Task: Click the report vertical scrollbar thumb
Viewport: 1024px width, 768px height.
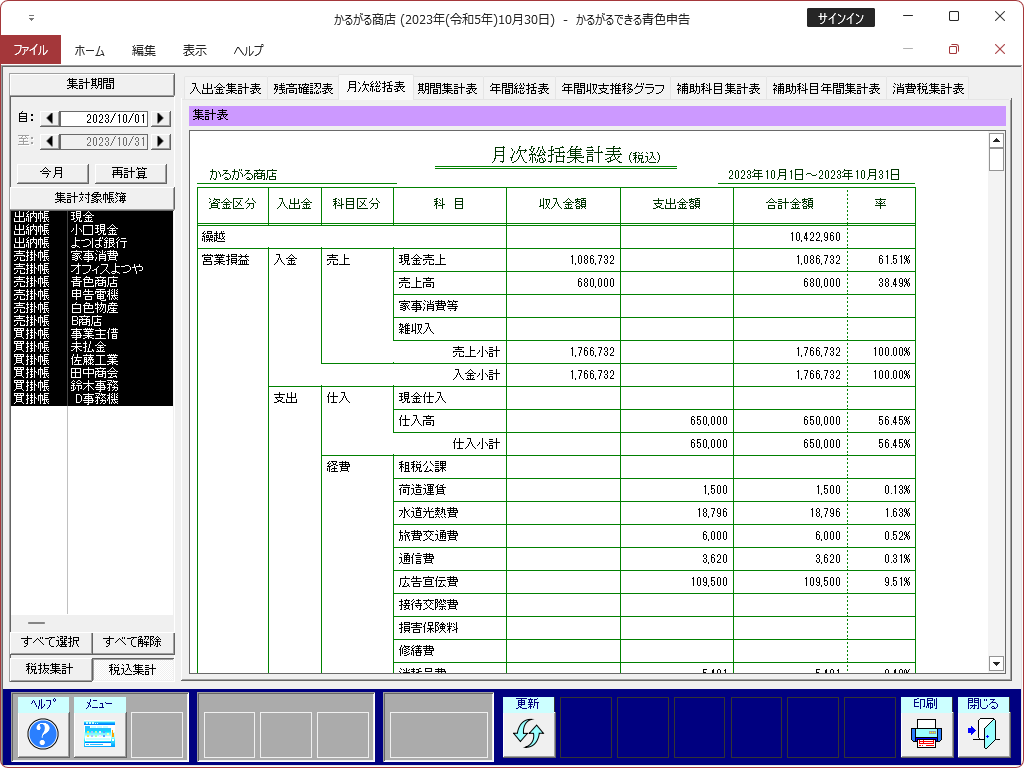Action: [996, 160]
